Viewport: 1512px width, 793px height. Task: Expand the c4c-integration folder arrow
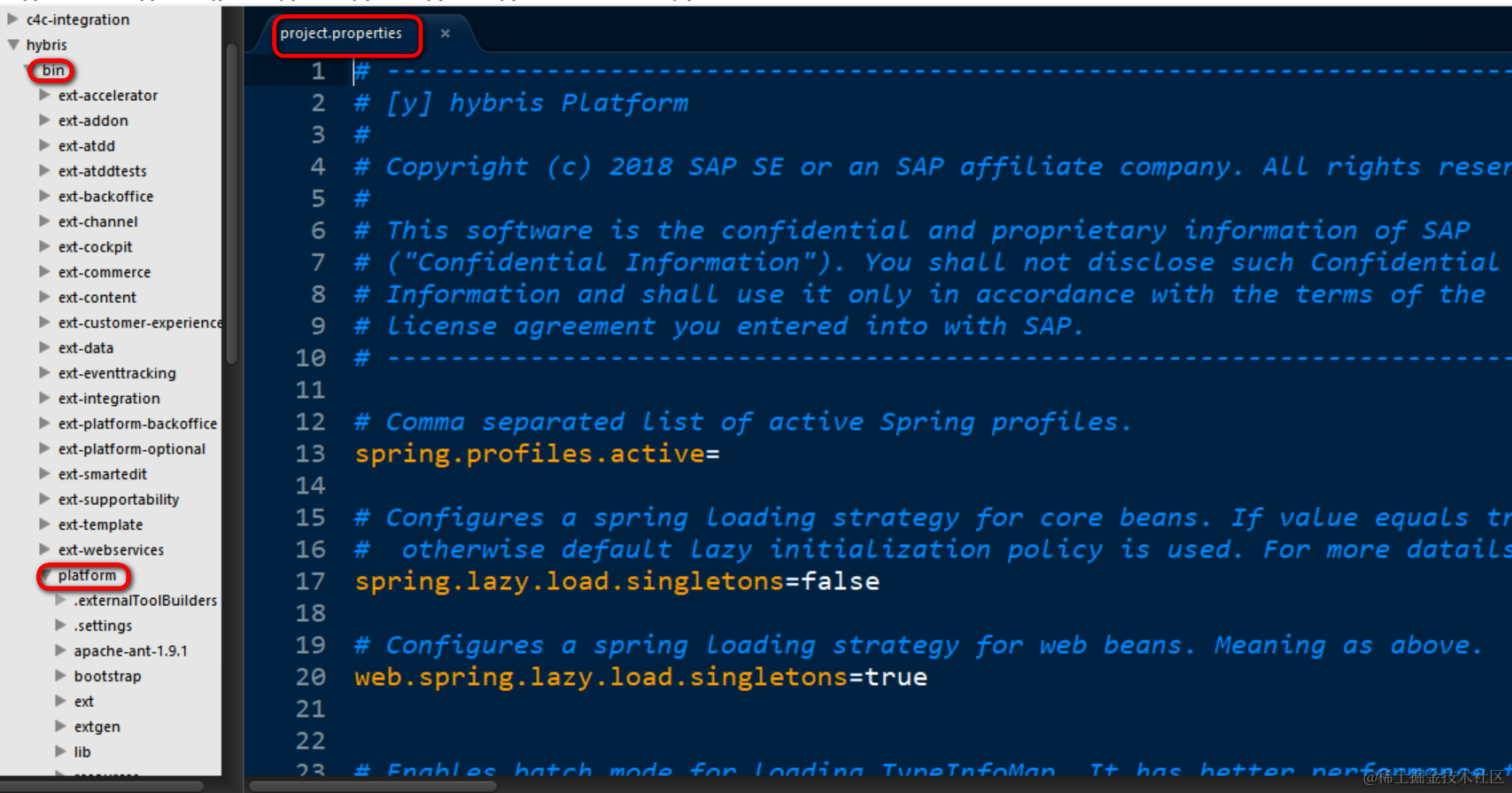coord(12,19)
